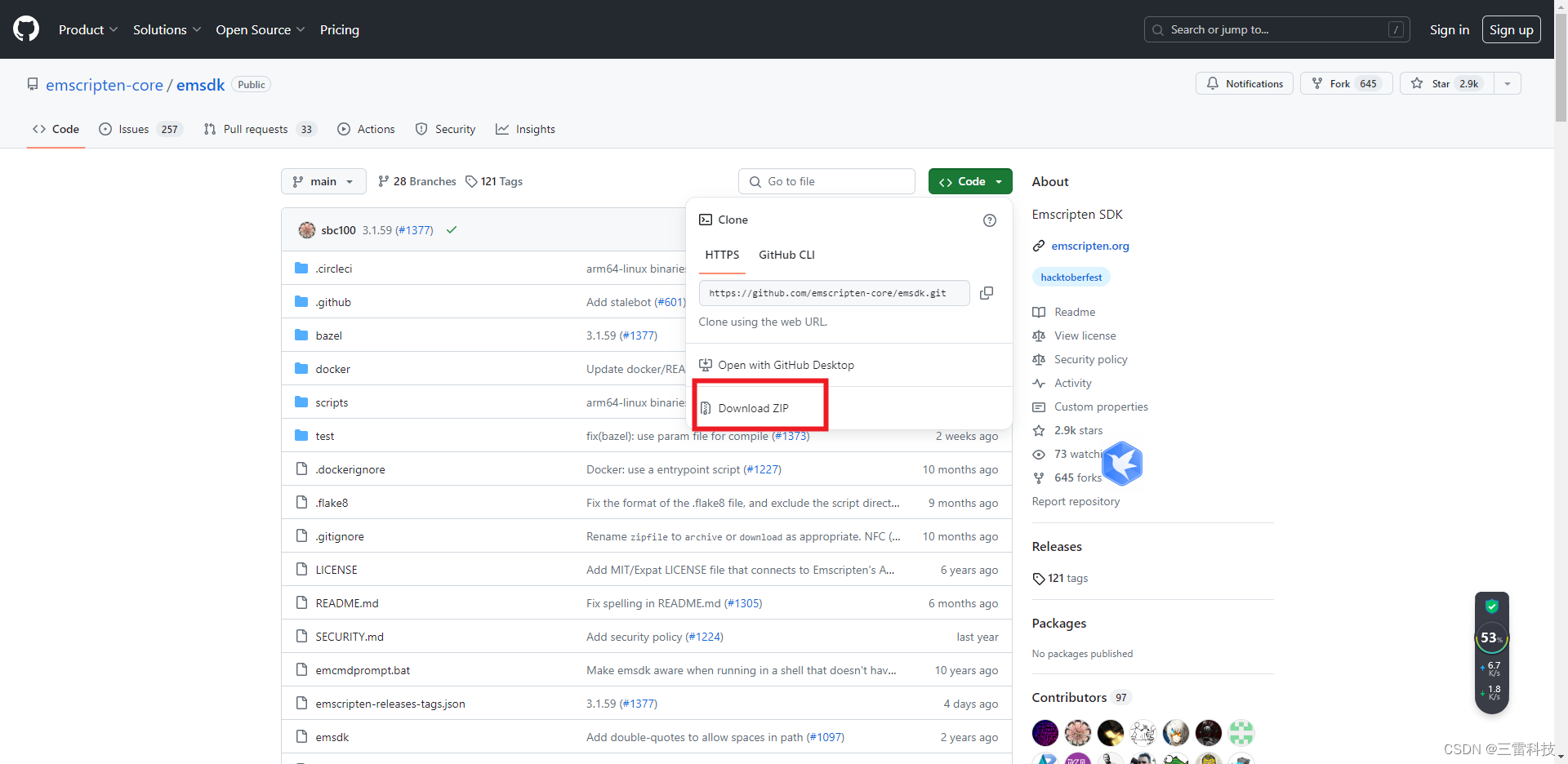
Task: Select the HTTPS clone tab
Action: tap(722, 255)
